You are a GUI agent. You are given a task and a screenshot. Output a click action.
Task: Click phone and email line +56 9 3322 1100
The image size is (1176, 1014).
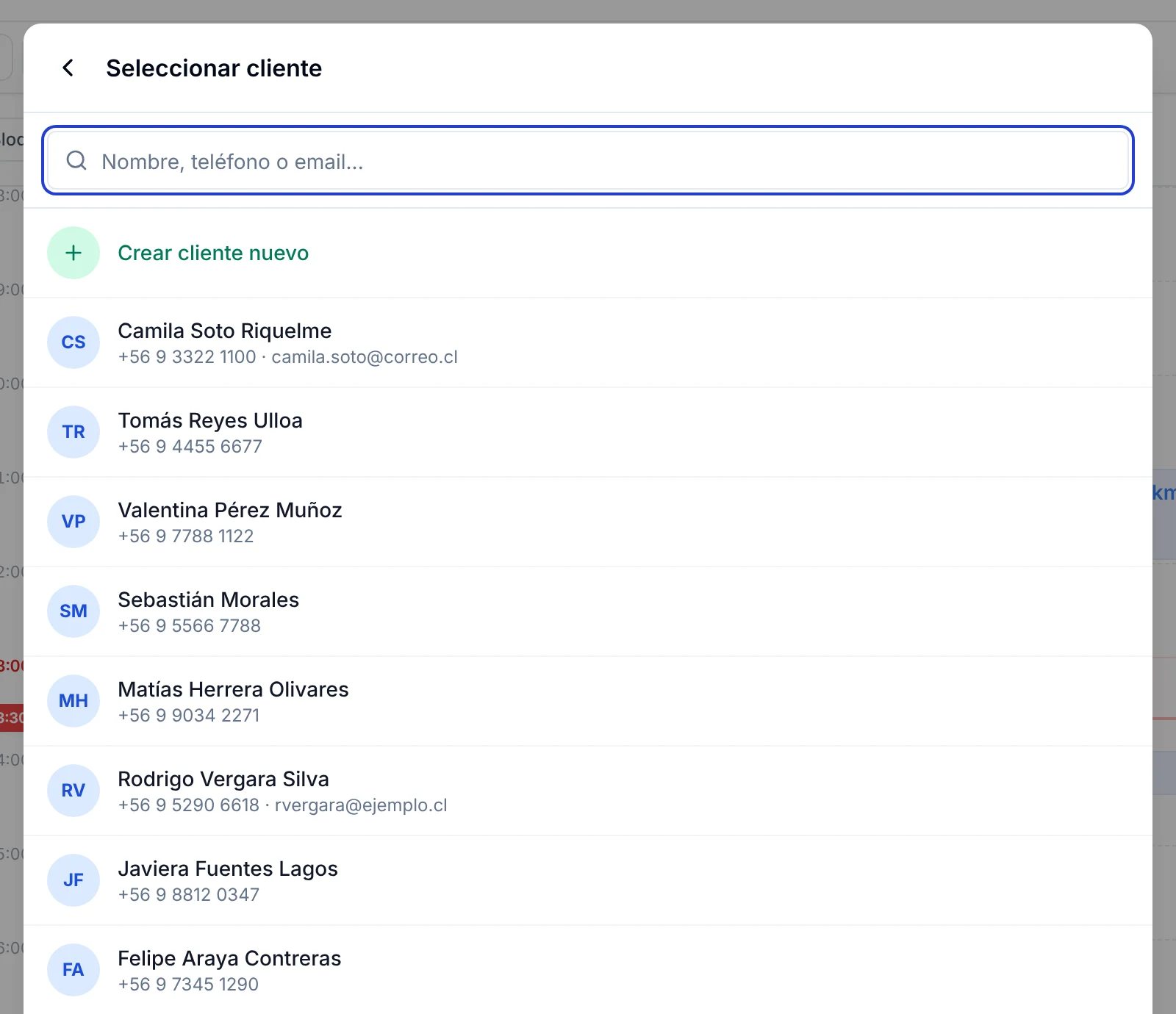pos(287,357)
